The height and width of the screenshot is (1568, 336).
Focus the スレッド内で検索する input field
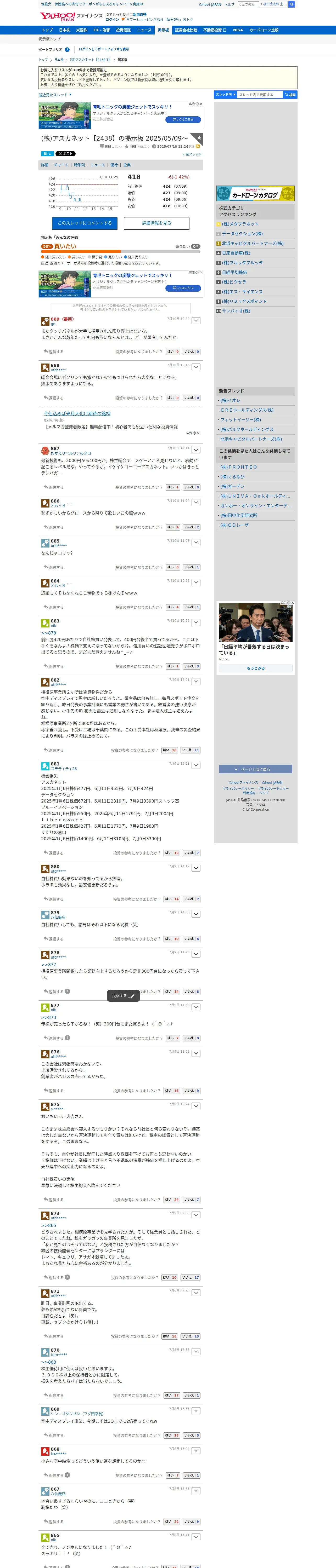[260, 95]
